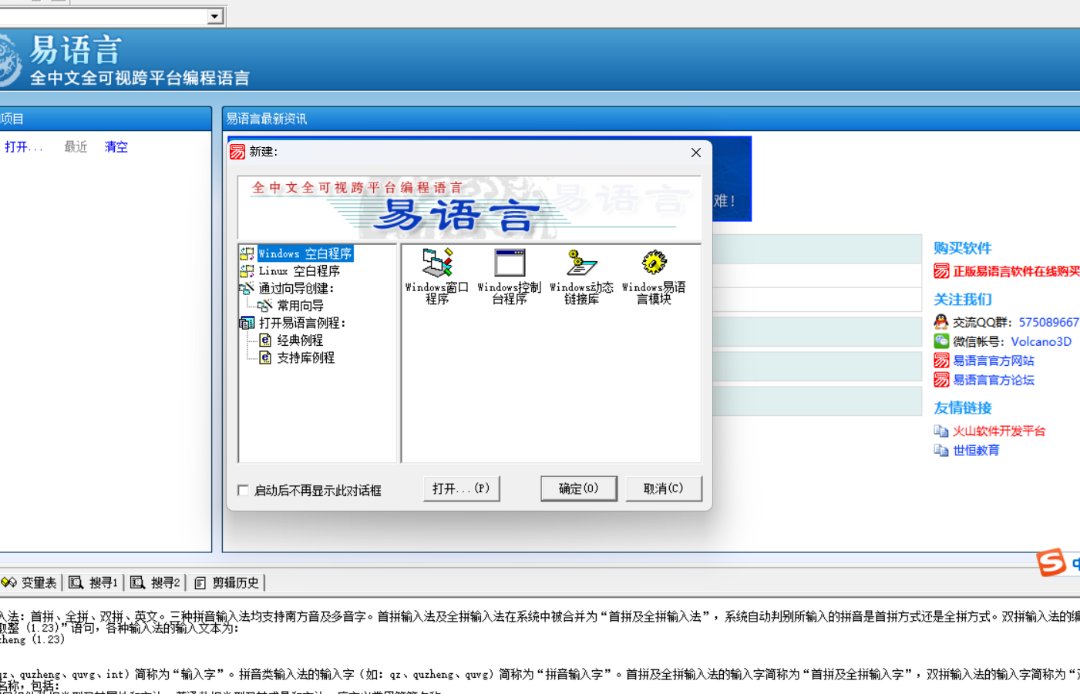Click the WeChat account icon
1080x694 pixels.
[941, 341]
